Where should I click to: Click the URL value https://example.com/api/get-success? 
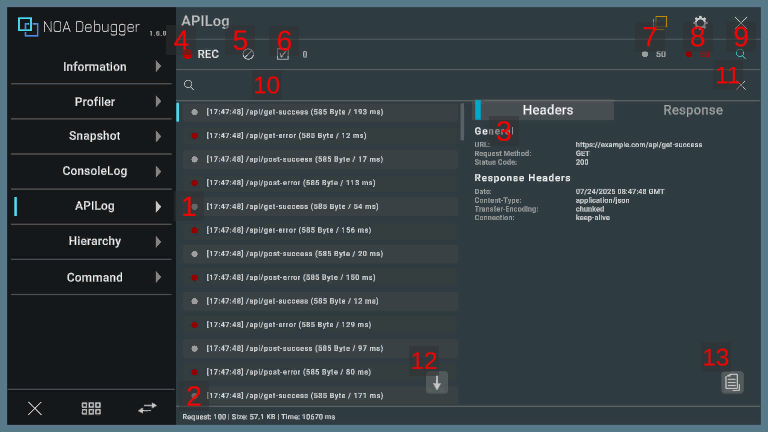[x=639, y=145]
